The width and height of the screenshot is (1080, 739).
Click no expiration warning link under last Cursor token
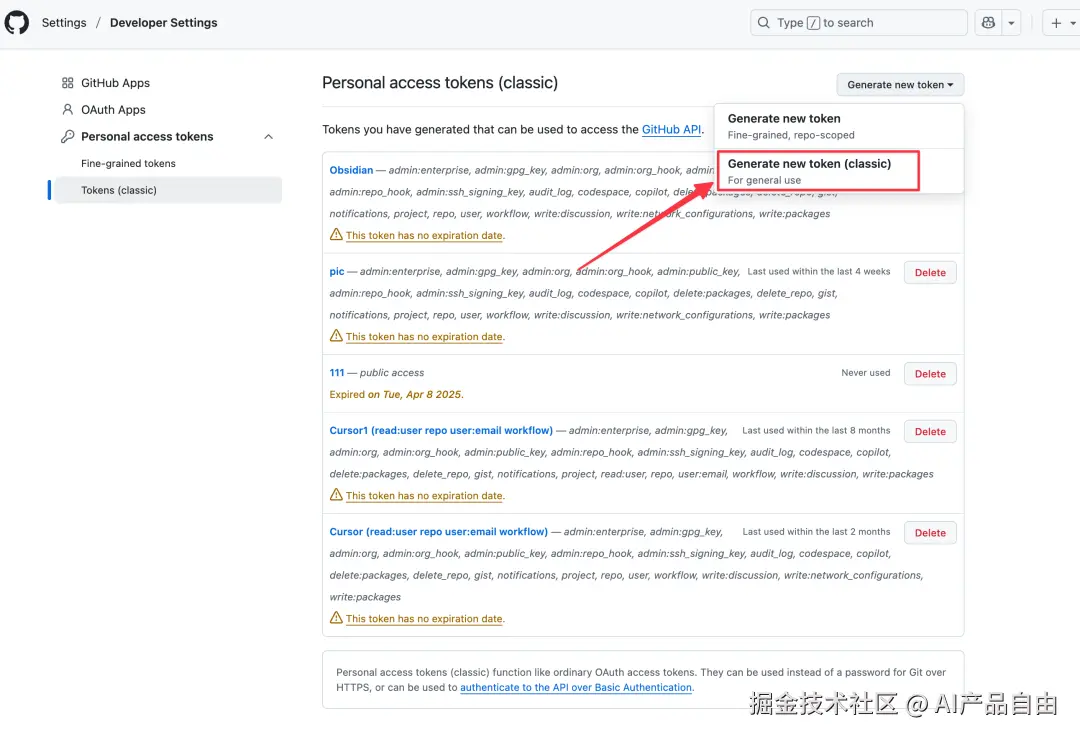pyautogui.click(x=424, y=619)
